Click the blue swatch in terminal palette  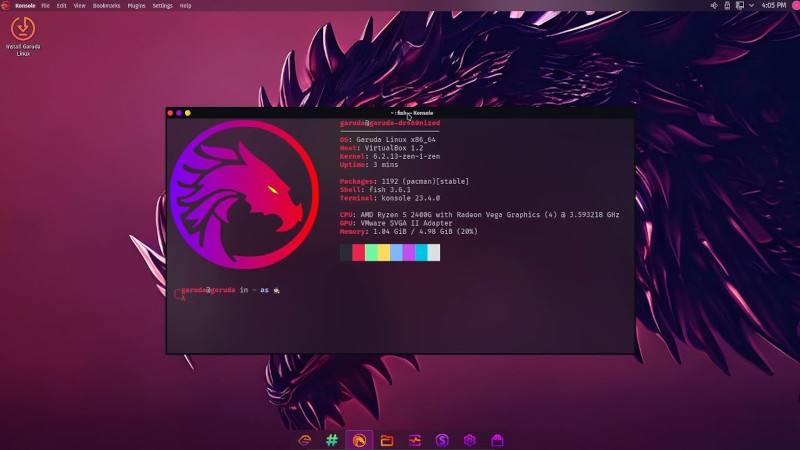tap(396, 253)
